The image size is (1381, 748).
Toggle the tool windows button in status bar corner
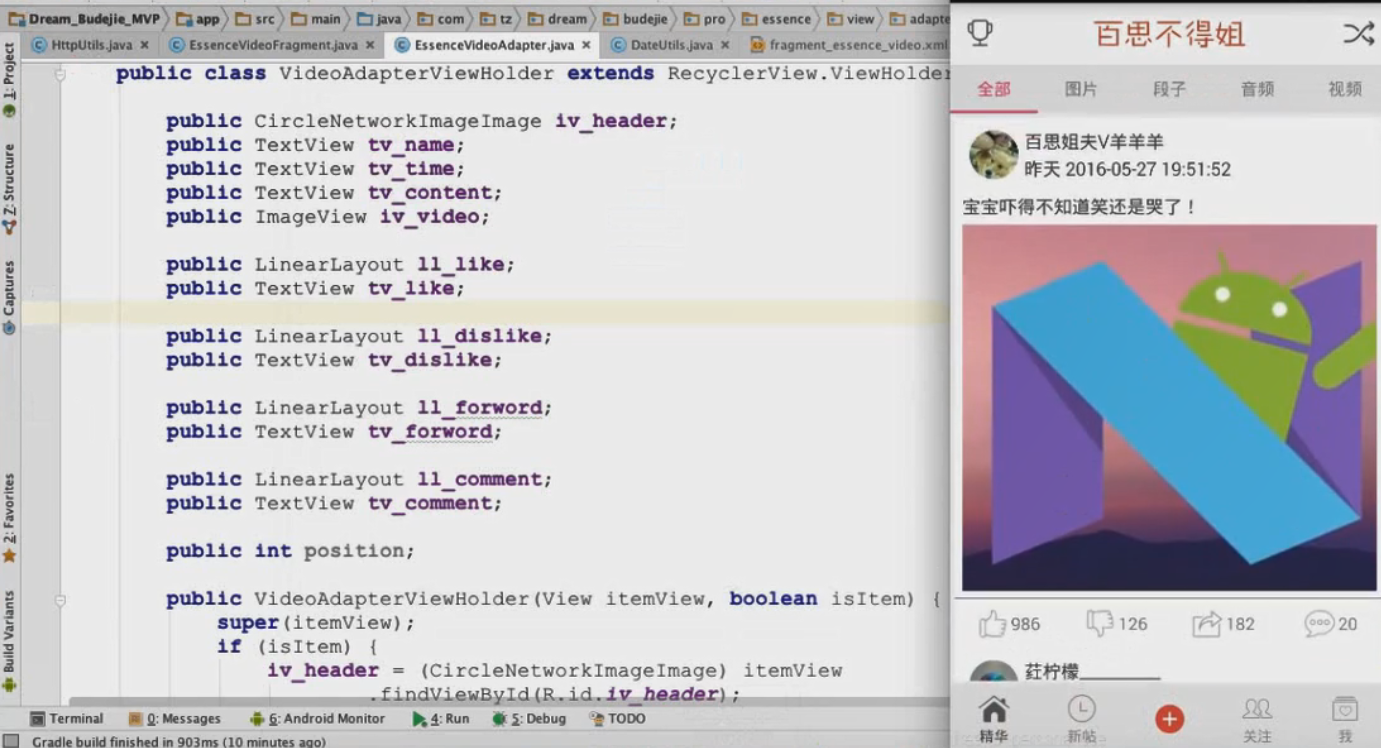[x=10, y=741]
